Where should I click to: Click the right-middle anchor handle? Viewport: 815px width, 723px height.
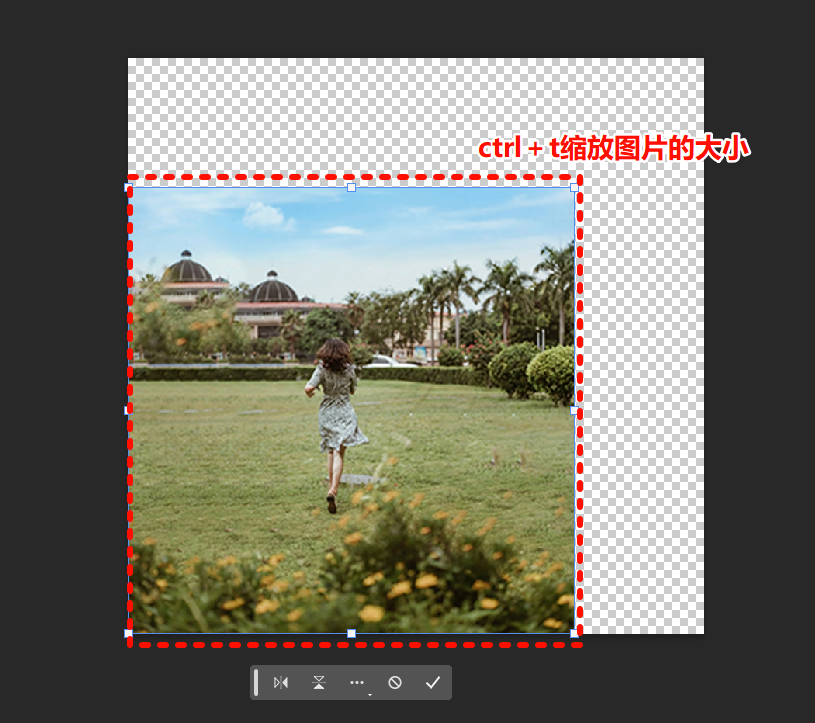(x=573, y=409)
